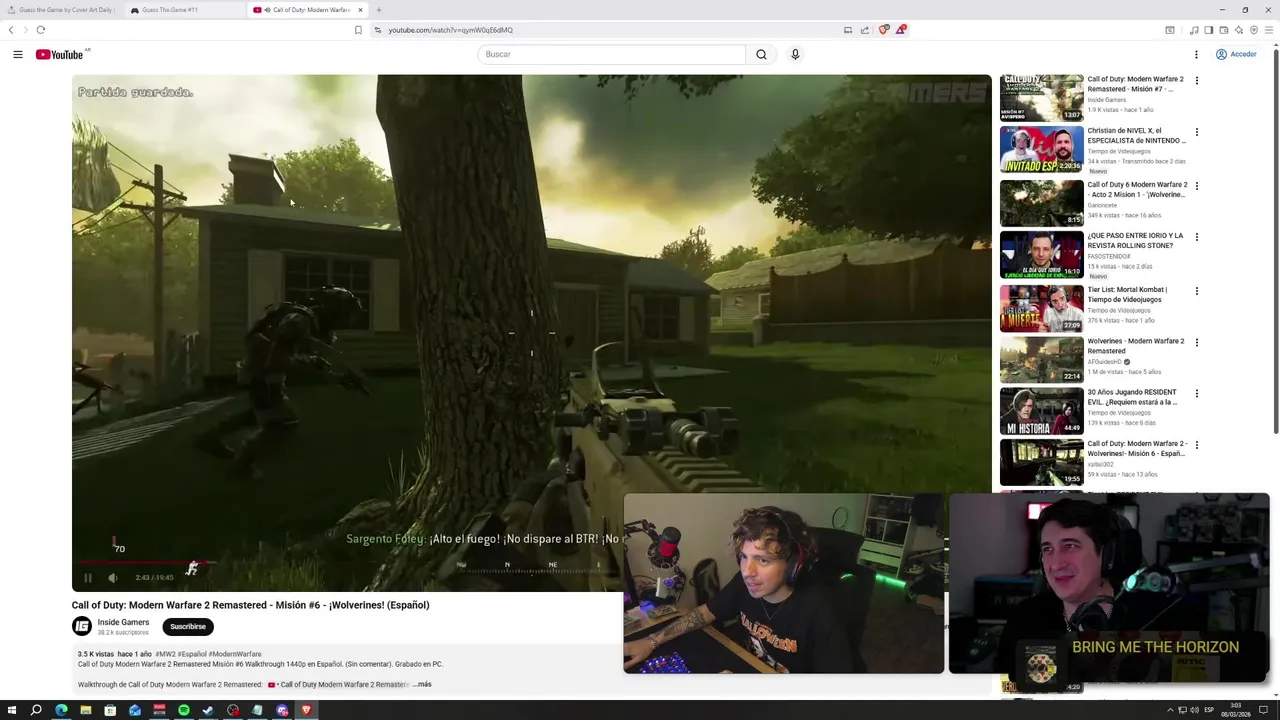
Task: Click the #MW2 hashtag link
Action: click(164, 654)
